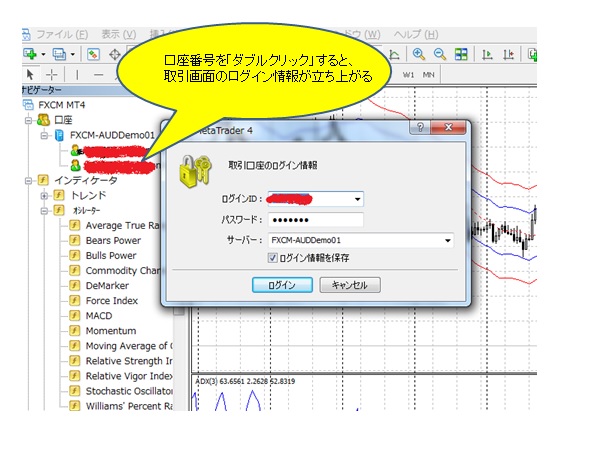This screenshot has height=463, width=599.
Task: Toggle the Market Watch toolbar icon
Action: (93, 54)
